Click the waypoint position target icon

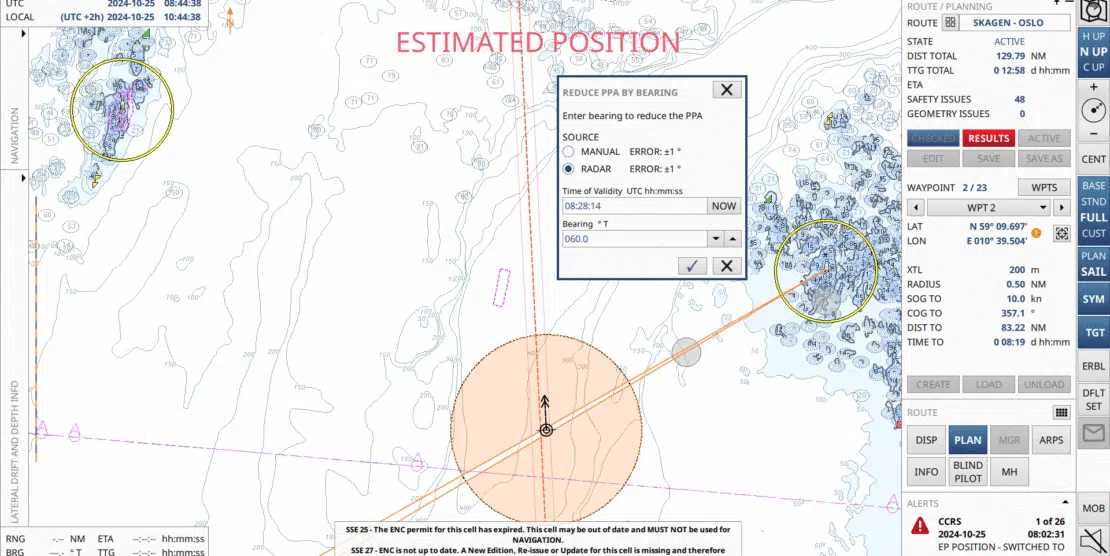[1061, 233]
